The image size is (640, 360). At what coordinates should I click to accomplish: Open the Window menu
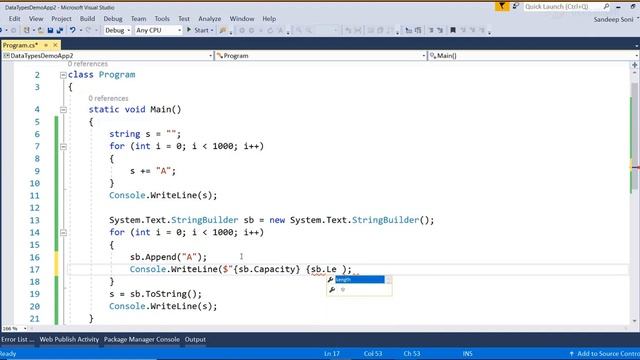(x=242, y=19)
